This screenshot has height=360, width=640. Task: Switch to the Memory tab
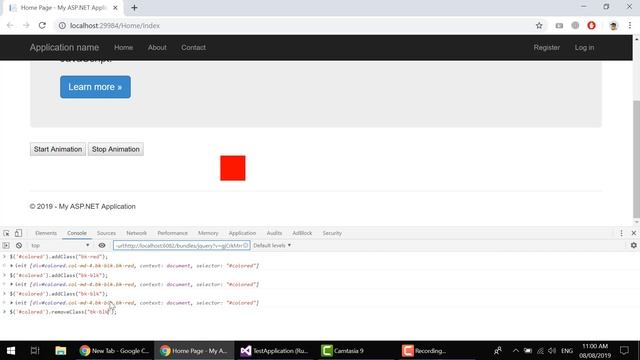208,233
